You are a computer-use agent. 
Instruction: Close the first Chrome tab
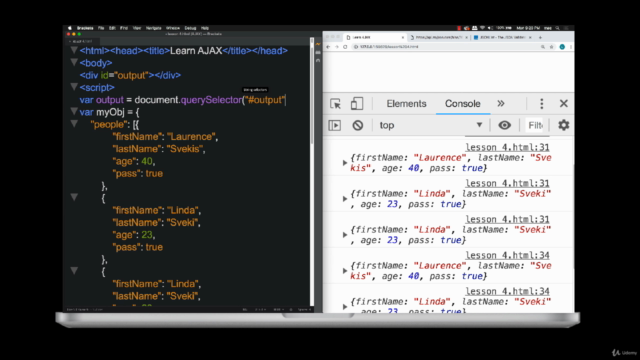coord(403,37)
